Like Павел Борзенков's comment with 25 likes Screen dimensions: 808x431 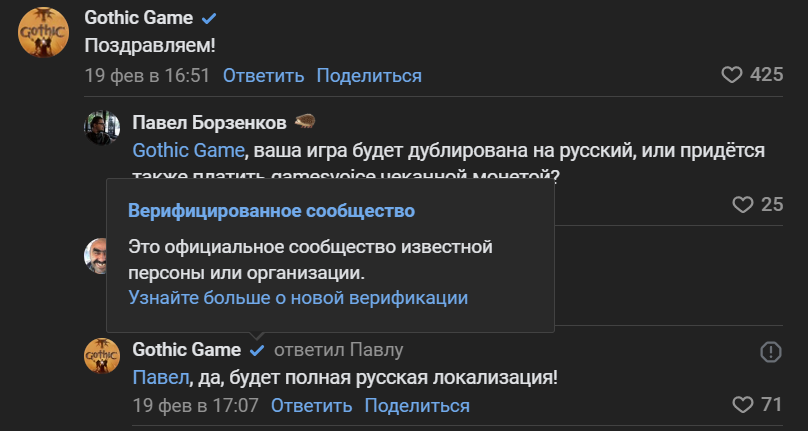742,205
